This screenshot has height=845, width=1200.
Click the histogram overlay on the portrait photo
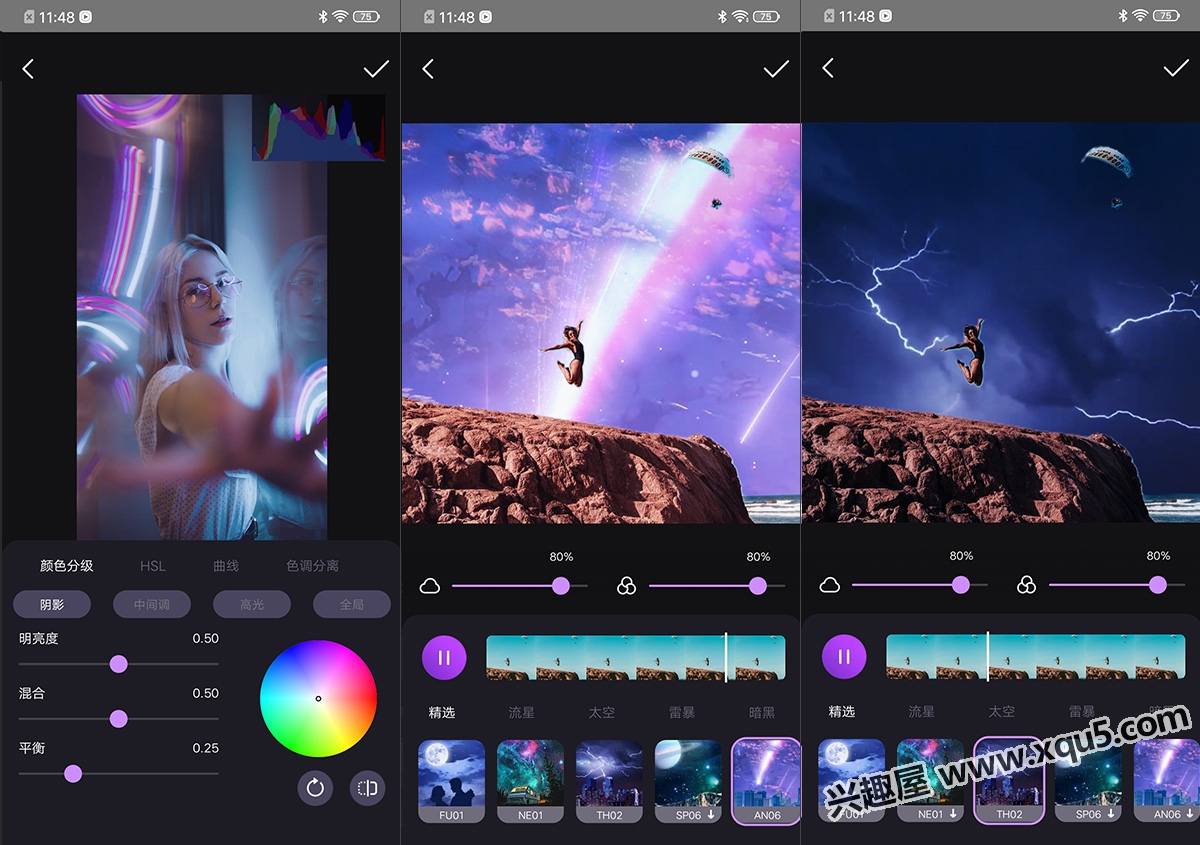click(x=318, y=128)
